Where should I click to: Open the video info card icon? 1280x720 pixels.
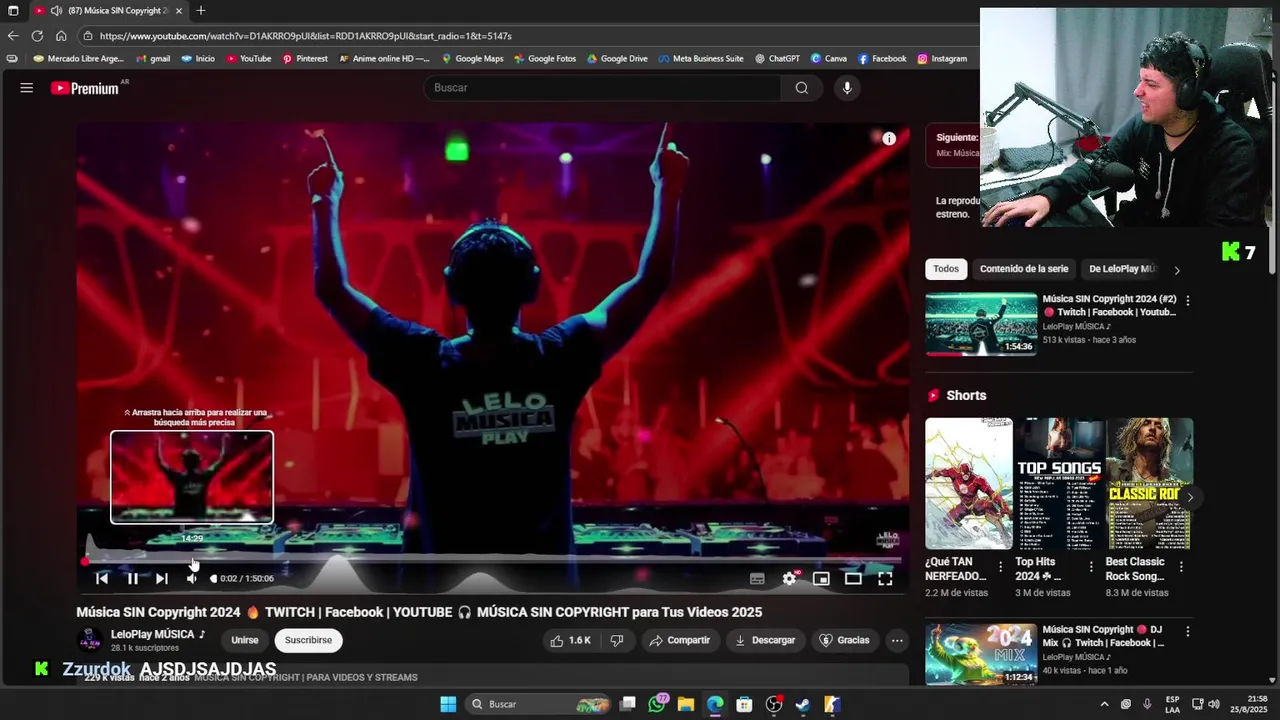point(889,139)
